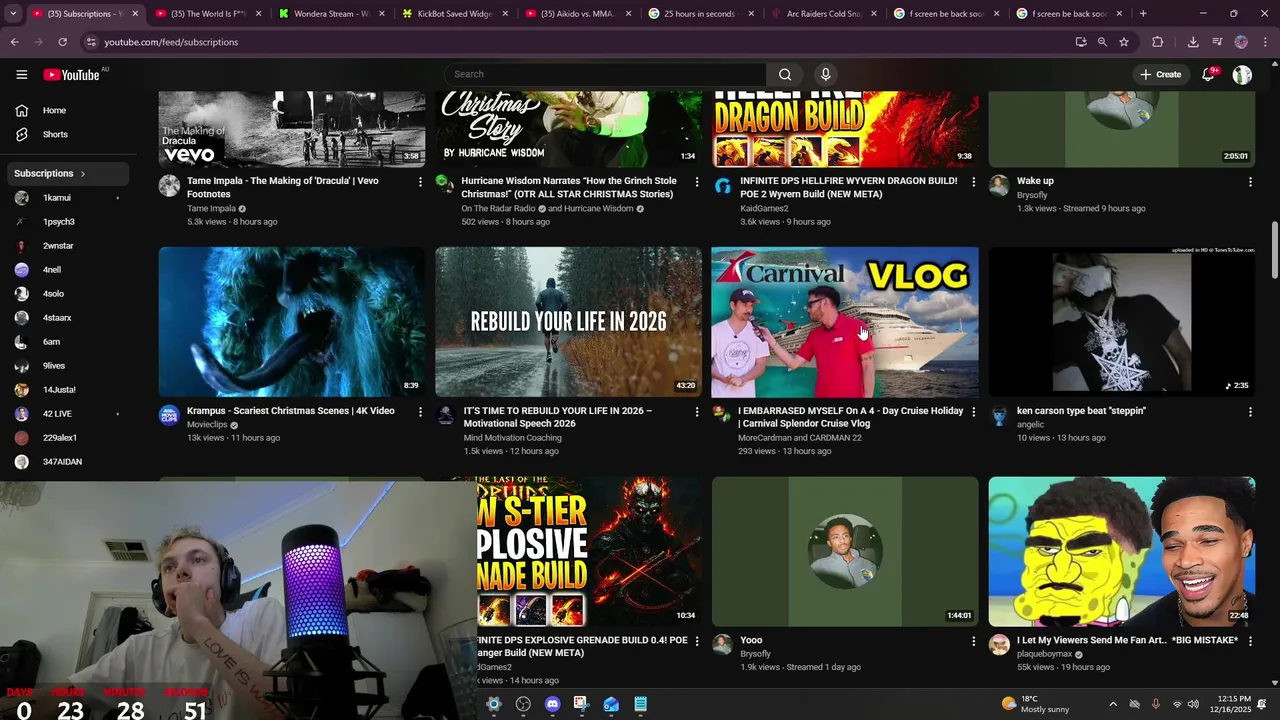This screenshot has width=1280, height=720.
Task: Start voice search with the microphone
Action: [825, 74]
